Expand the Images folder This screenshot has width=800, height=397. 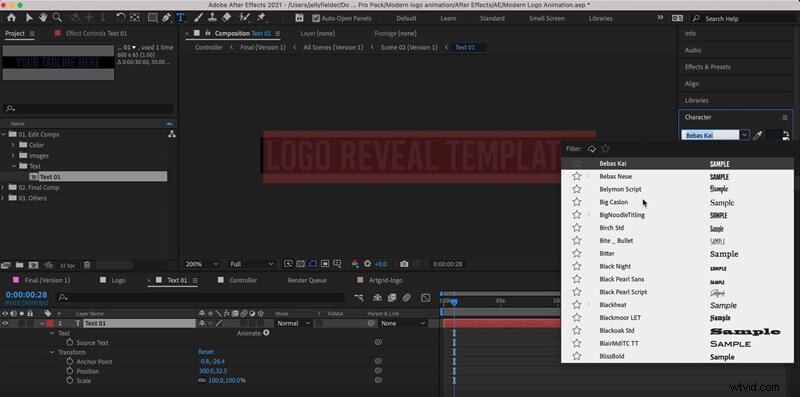[13, 156]
